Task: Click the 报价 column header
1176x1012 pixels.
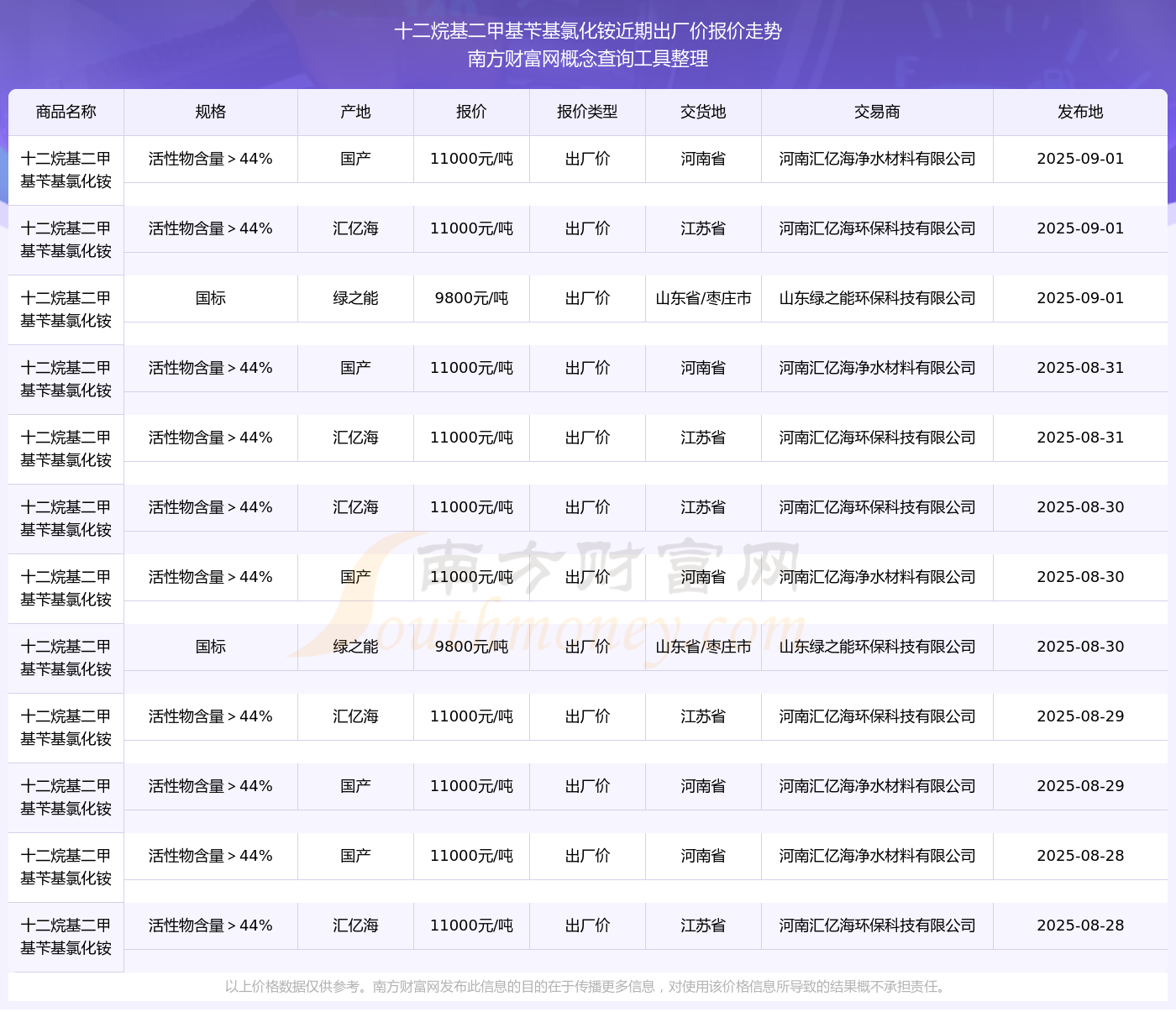Action: (x=471, y=112)
